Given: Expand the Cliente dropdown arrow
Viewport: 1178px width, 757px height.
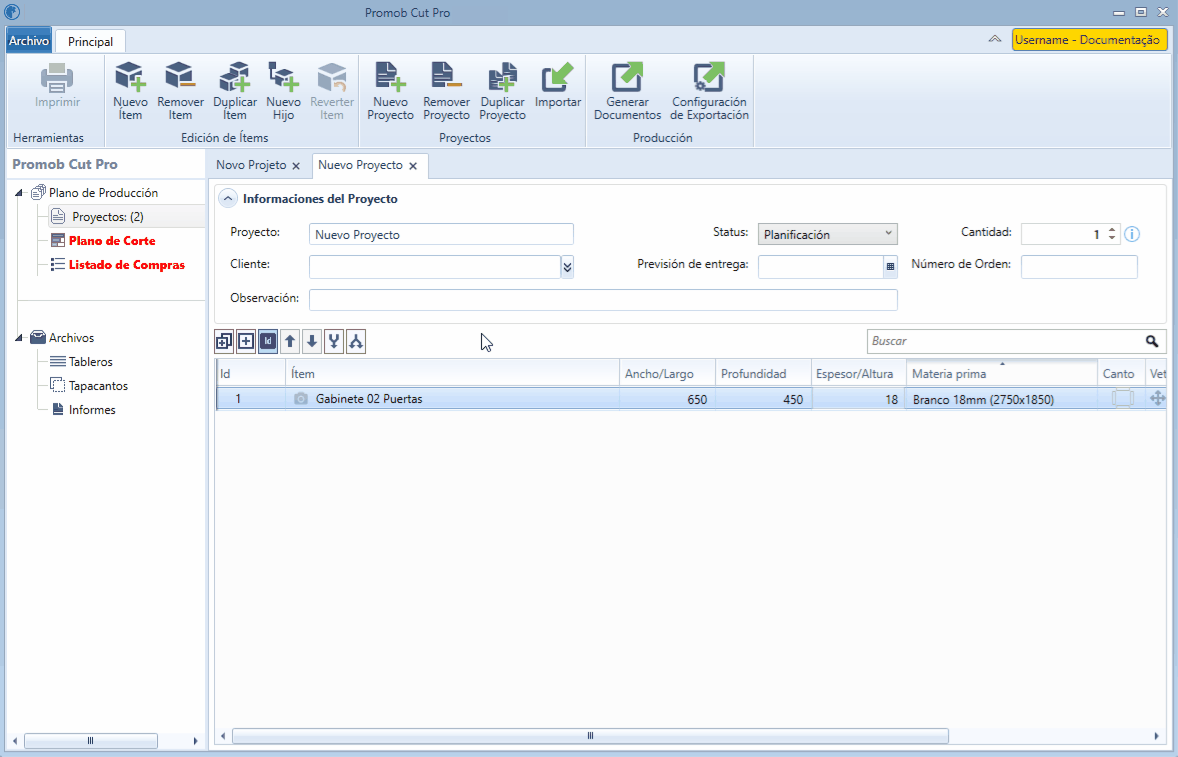Looking at the screenshot, I should click(x=567, y=267).
